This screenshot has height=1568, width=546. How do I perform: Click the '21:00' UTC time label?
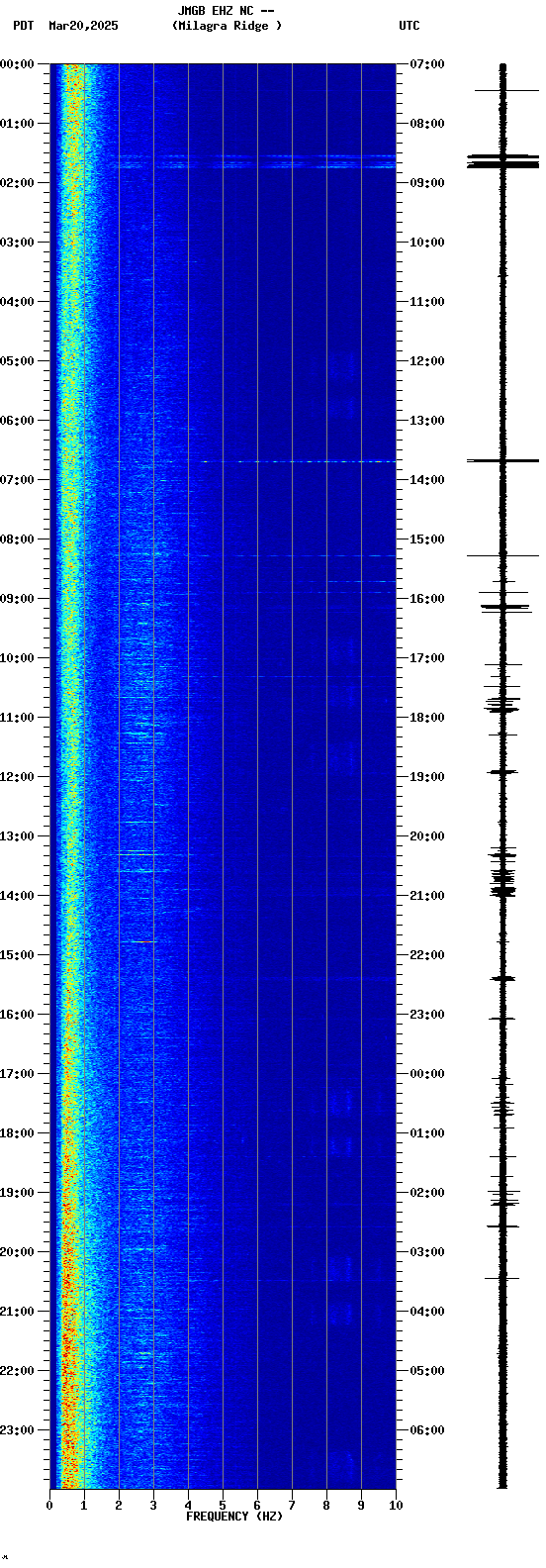(x=427, y=896)
